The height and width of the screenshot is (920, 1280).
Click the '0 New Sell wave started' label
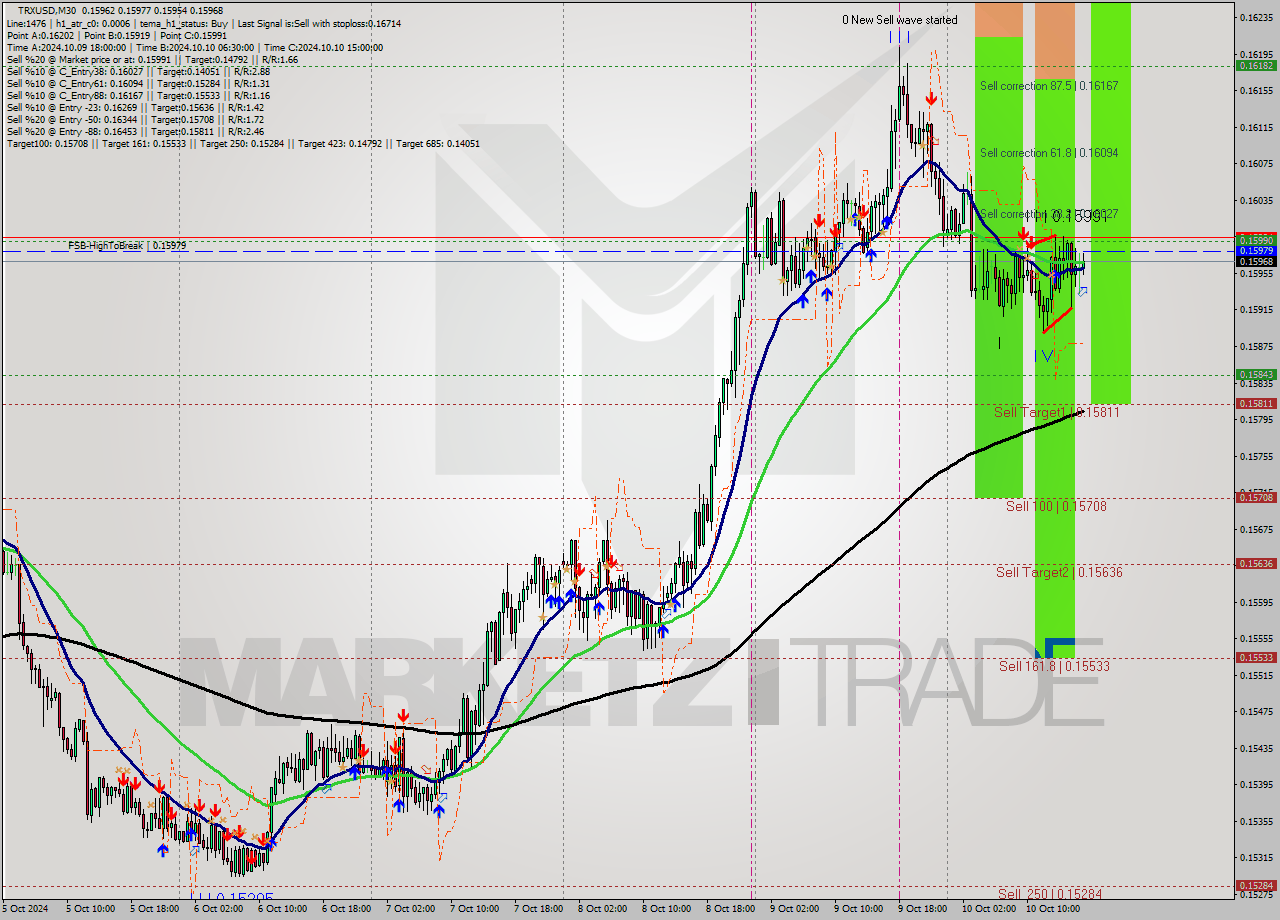coord(899,20)
